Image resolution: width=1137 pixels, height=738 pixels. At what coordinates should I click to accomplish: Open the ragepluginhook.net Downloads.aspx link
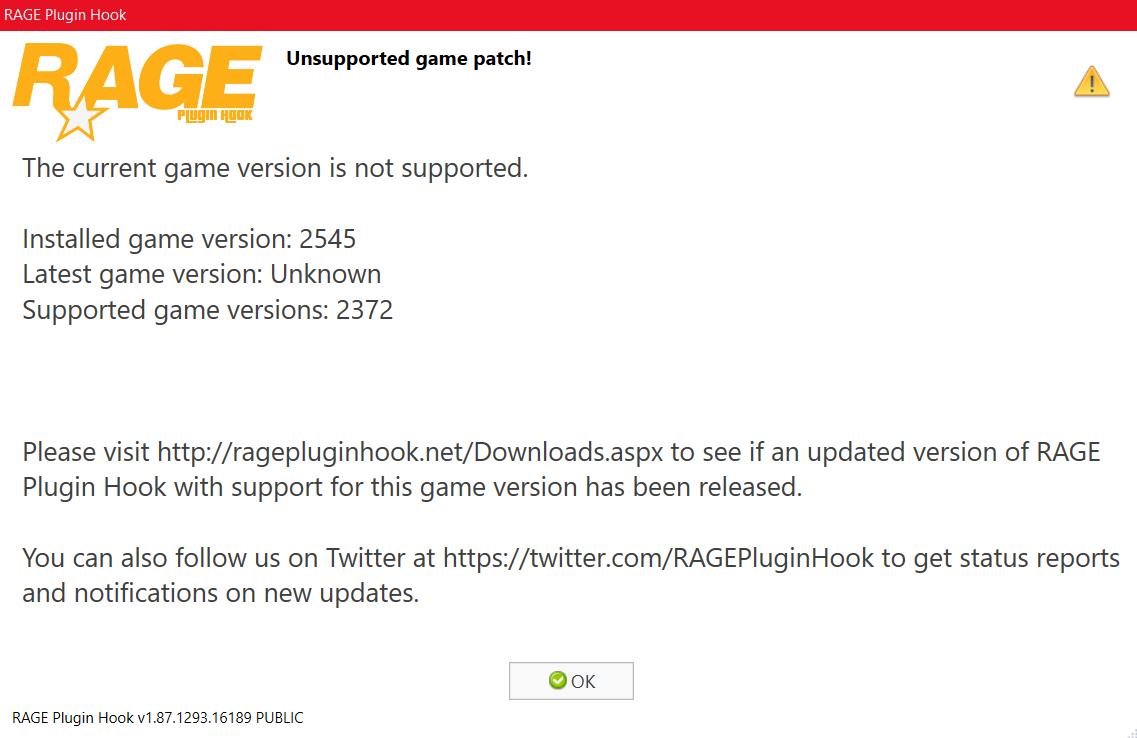(410, 452)
